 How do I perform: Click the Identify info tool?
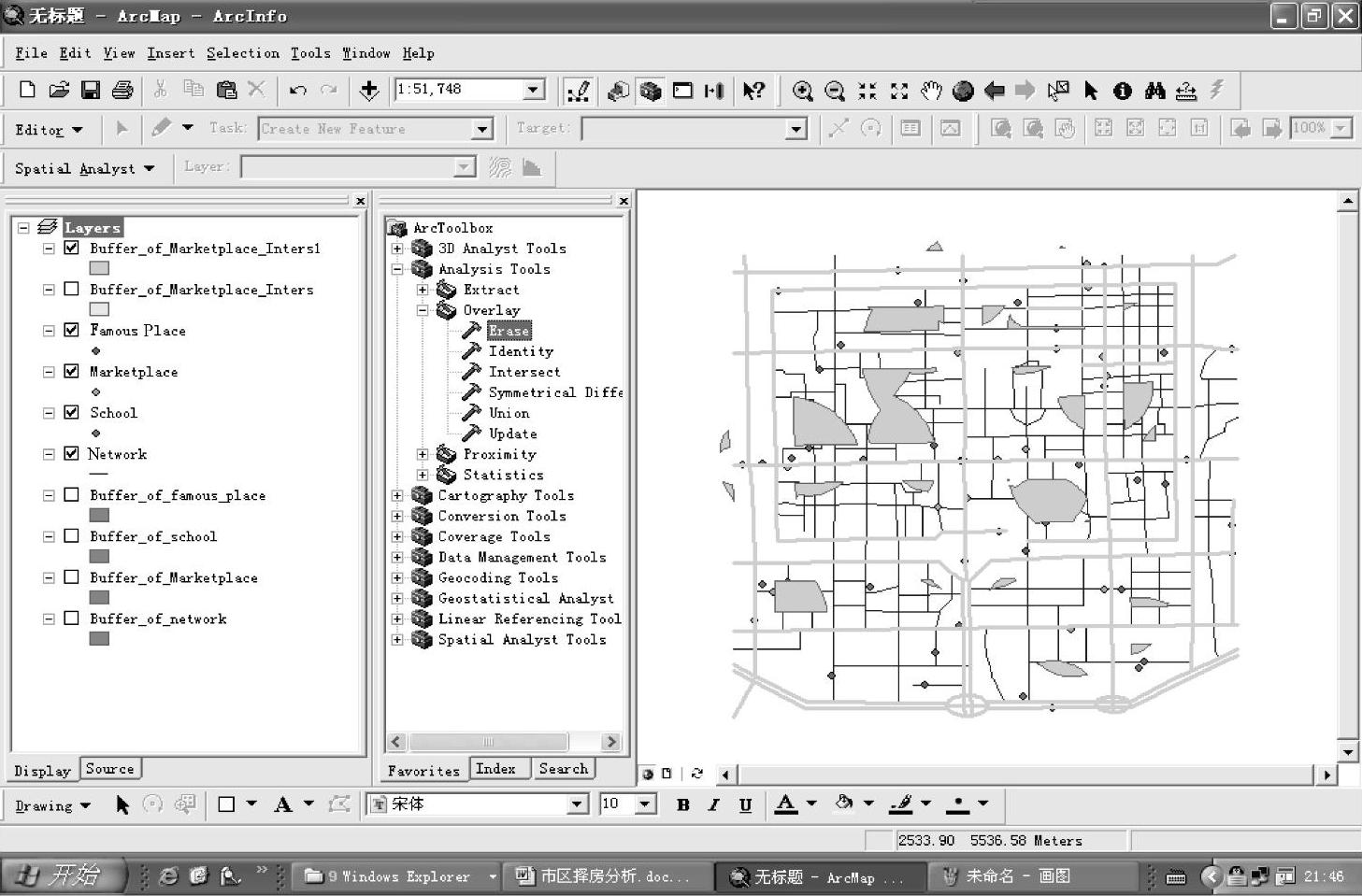pos(1122,91)
